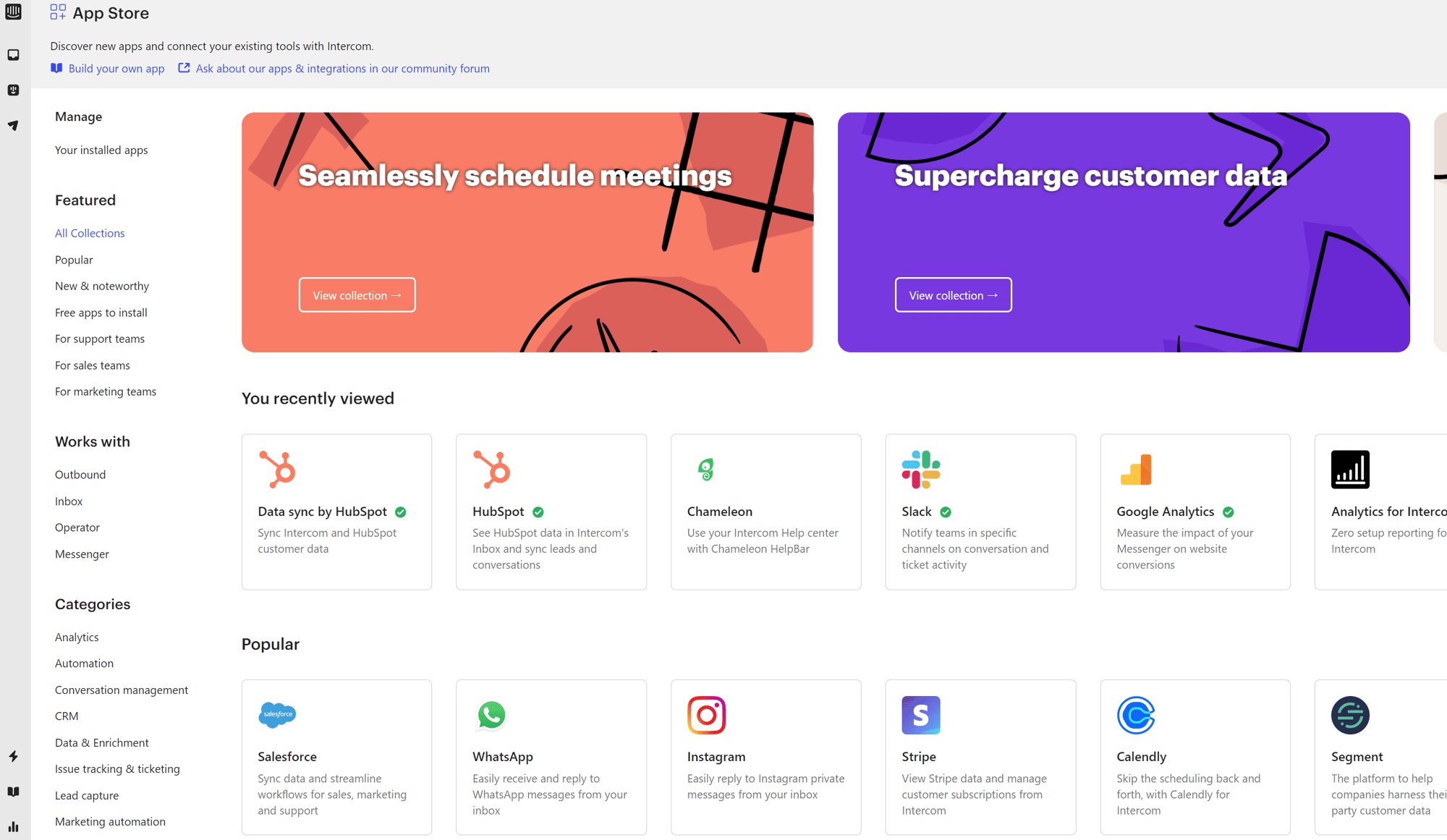Image resolution: width=1447 pixels, height=840 pixels.
Task: Click verified badge next to Slack
Action: click(946, 512)
